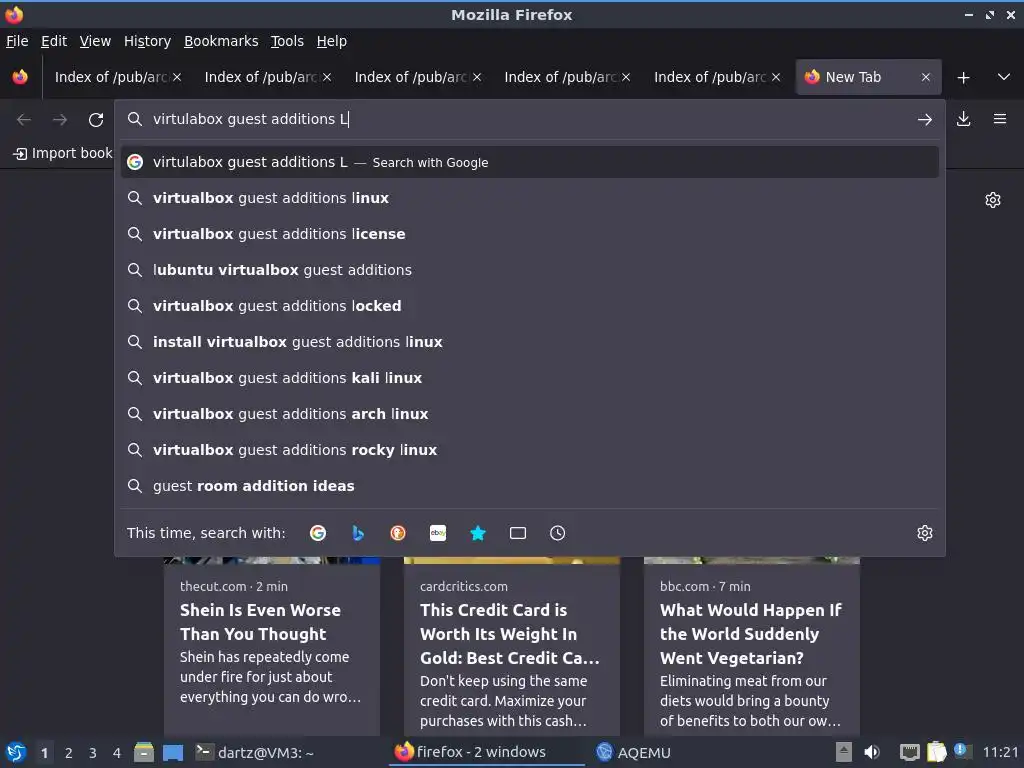This screenshot has width=1024, height=768.
Task: Click in the address bar text field
Action: pyautogui.click(x=529, y=120)
